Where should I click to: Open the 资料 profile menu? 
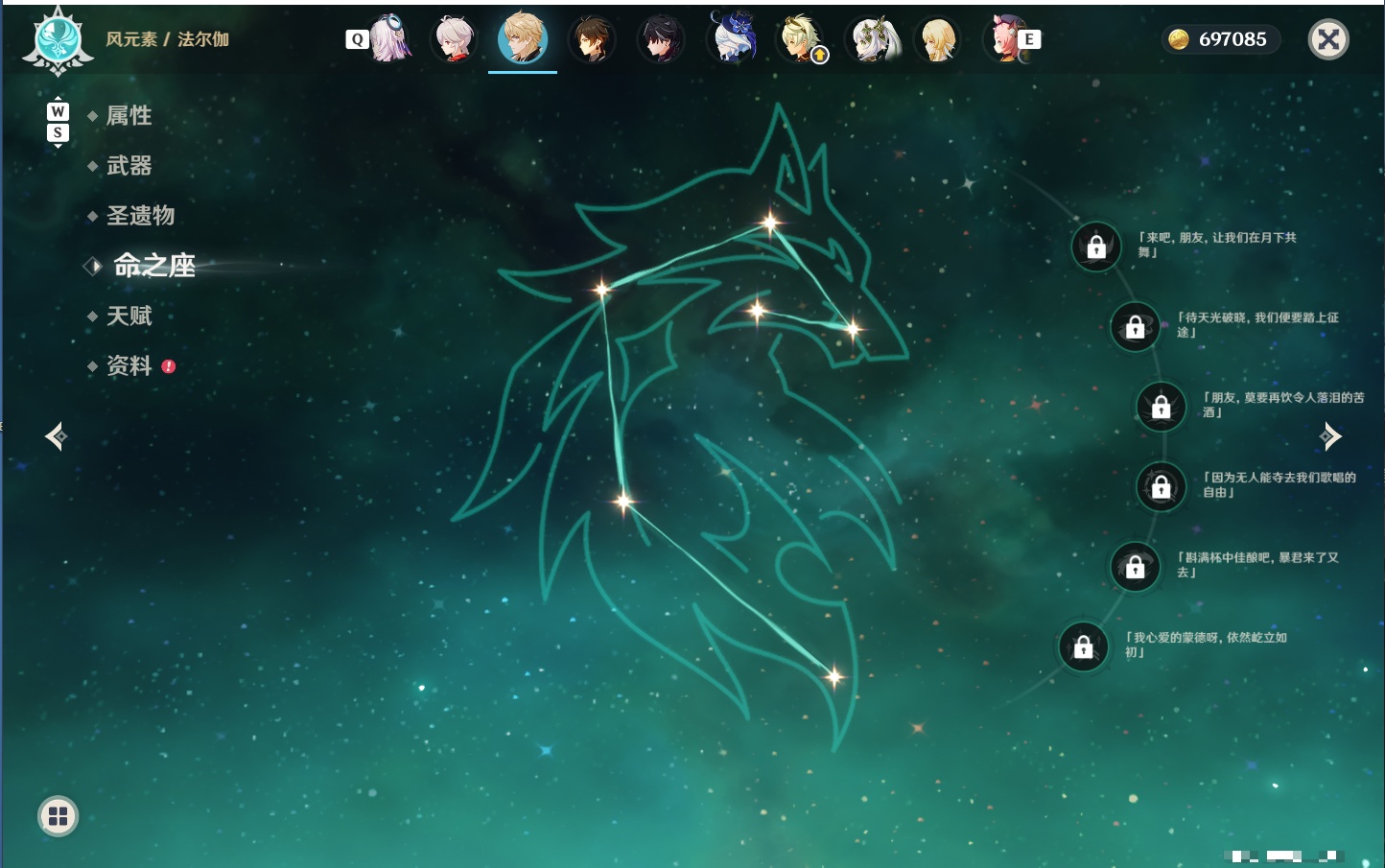pos(129,365)
